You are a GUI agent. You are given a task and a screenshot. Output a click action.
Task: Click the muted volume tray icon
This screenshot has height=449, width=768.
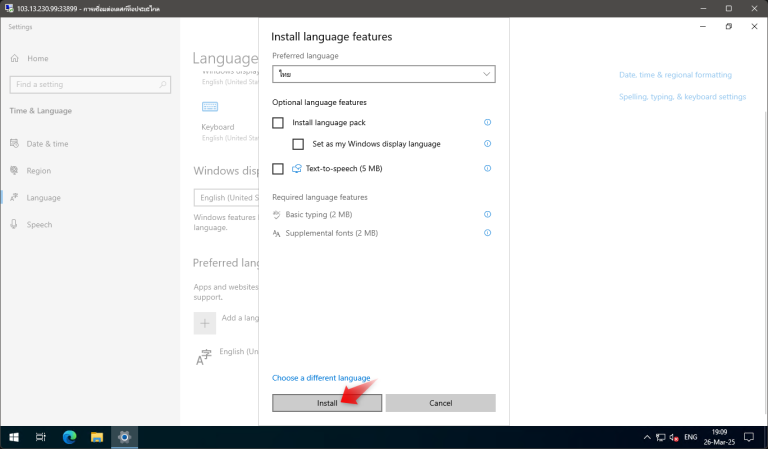[674, 437]
